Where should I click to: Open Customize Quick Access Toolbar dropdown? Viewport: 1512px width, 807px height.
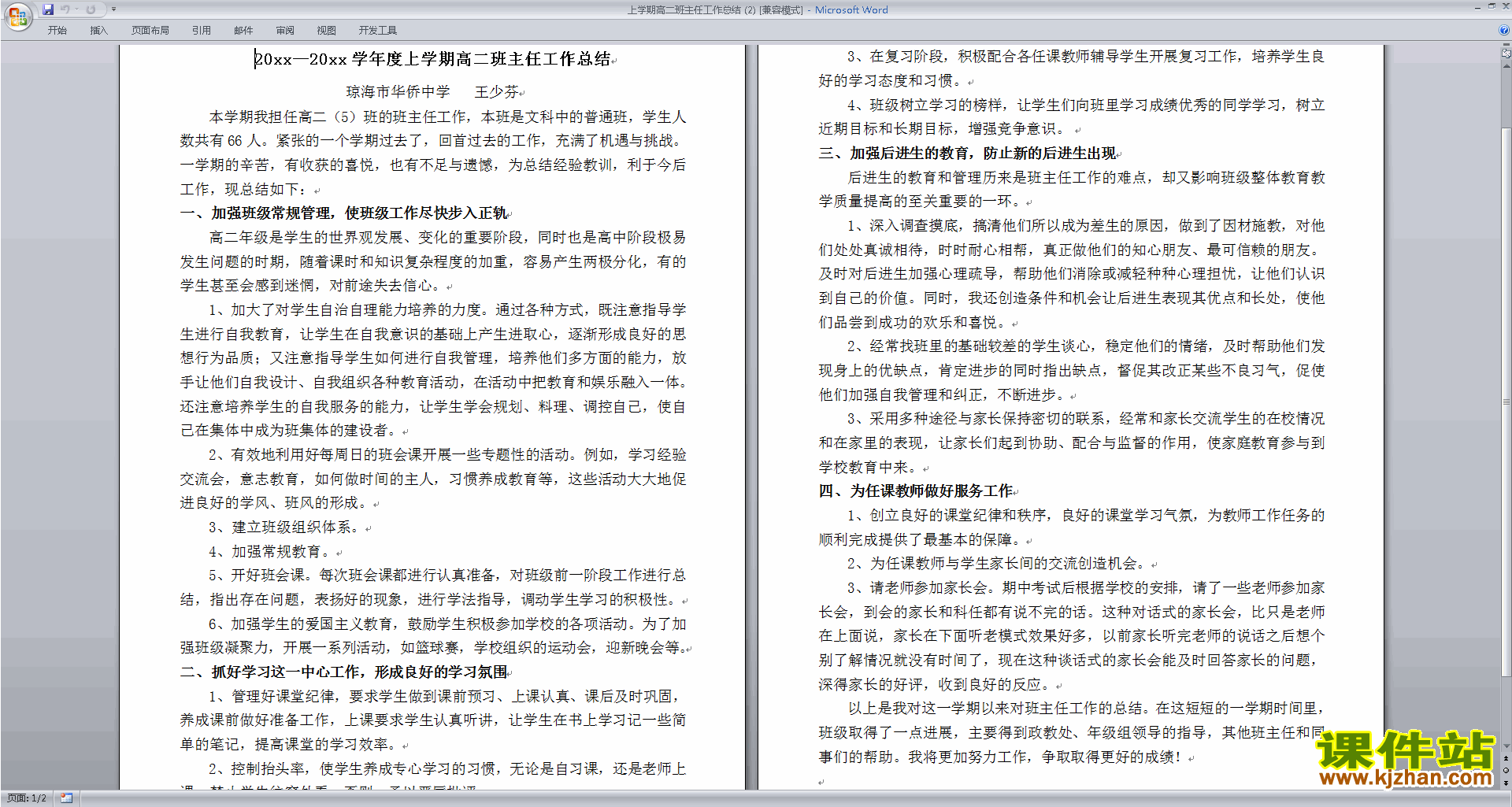point(113,9)
